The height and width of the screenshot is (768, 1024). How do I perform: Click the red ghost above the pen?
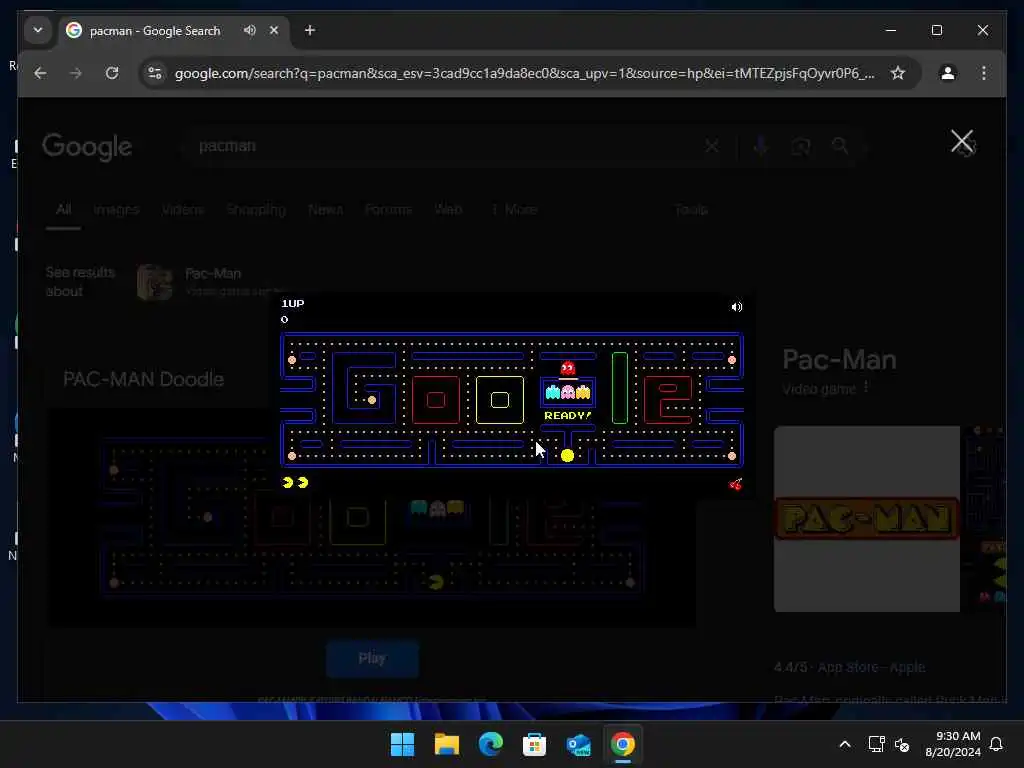coord(568,368)
